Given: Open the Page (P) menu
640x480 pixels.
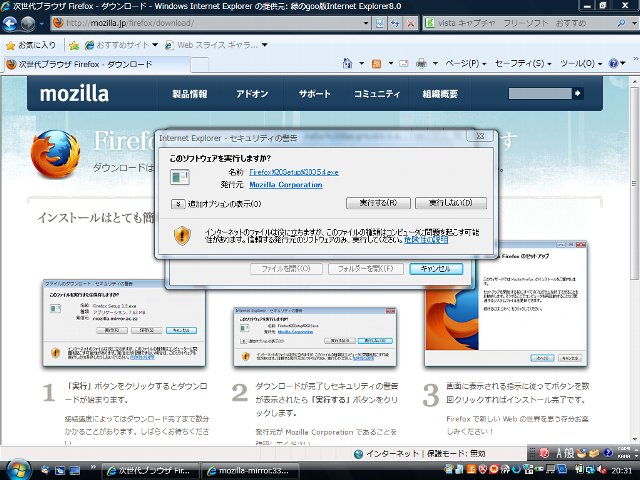Looking at the screenshot, I should pos(465,64).
